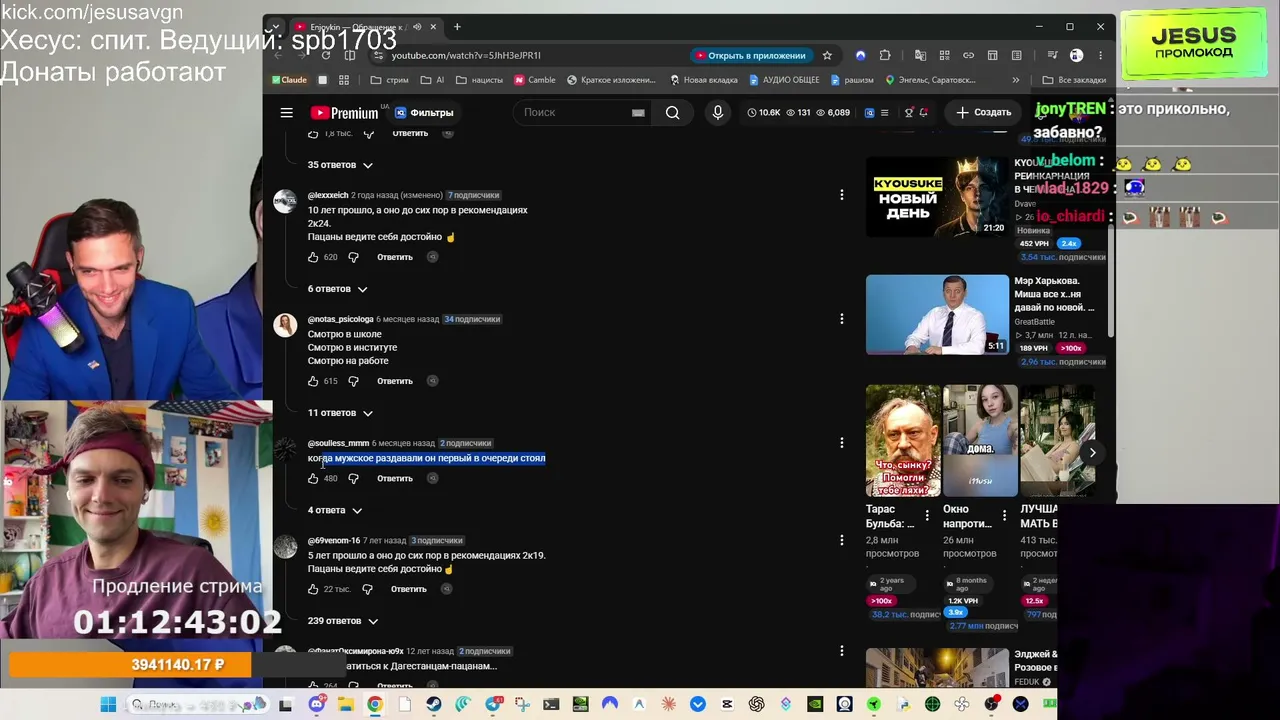1280x720 pixels.
Task: Open options menu for @soulless_mmm comment
Action: pyautogui.click(x=842, y=443)
